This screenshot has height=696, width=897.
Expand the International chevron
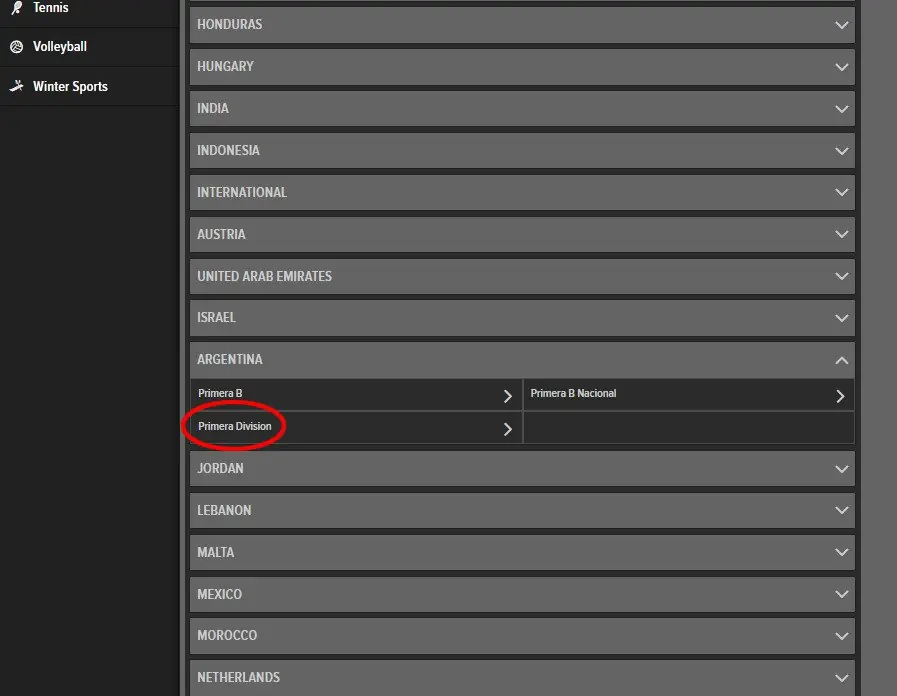(842, 193)
